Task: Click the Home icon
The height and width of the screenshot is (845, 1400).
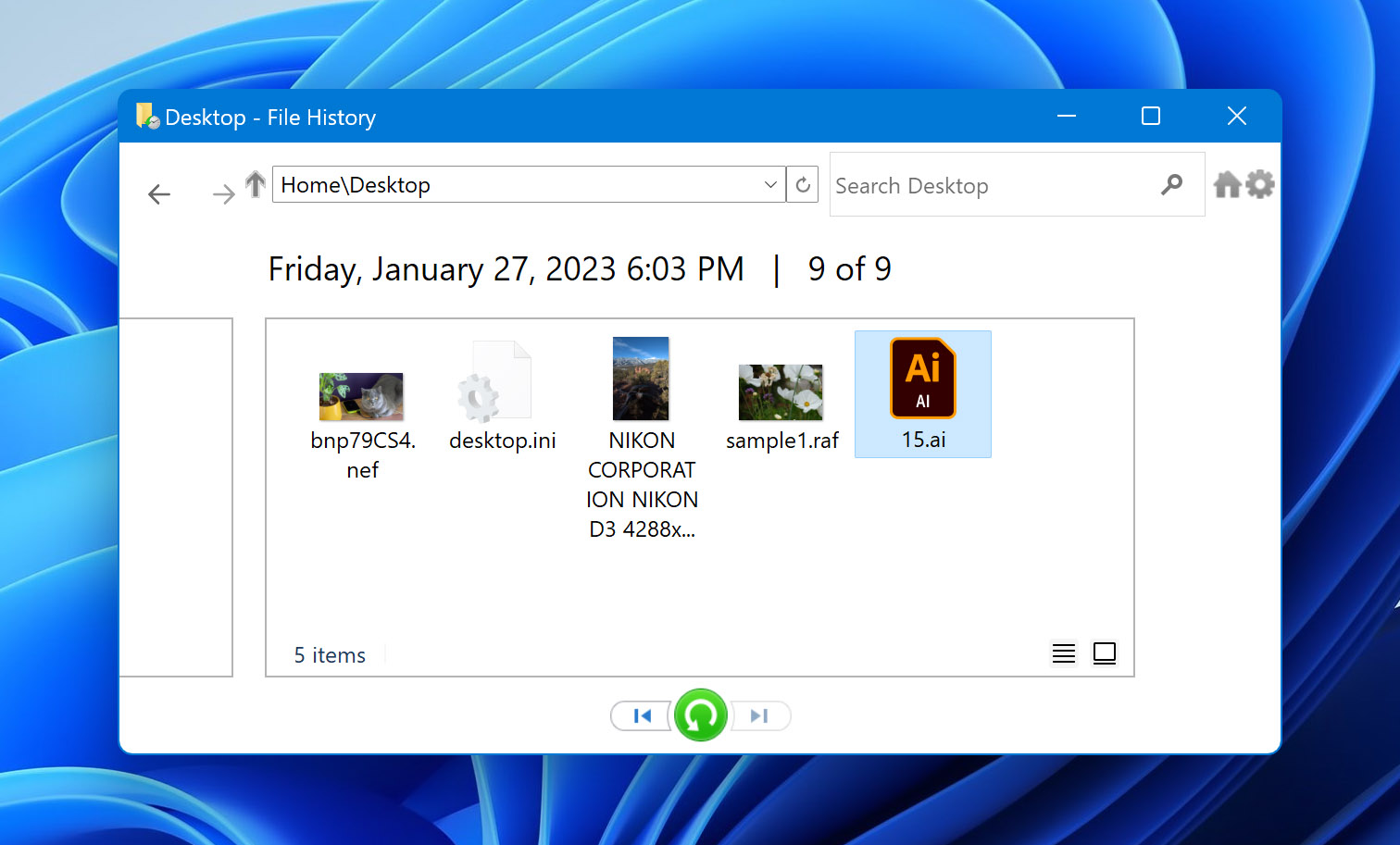Action: point(1228,184)
